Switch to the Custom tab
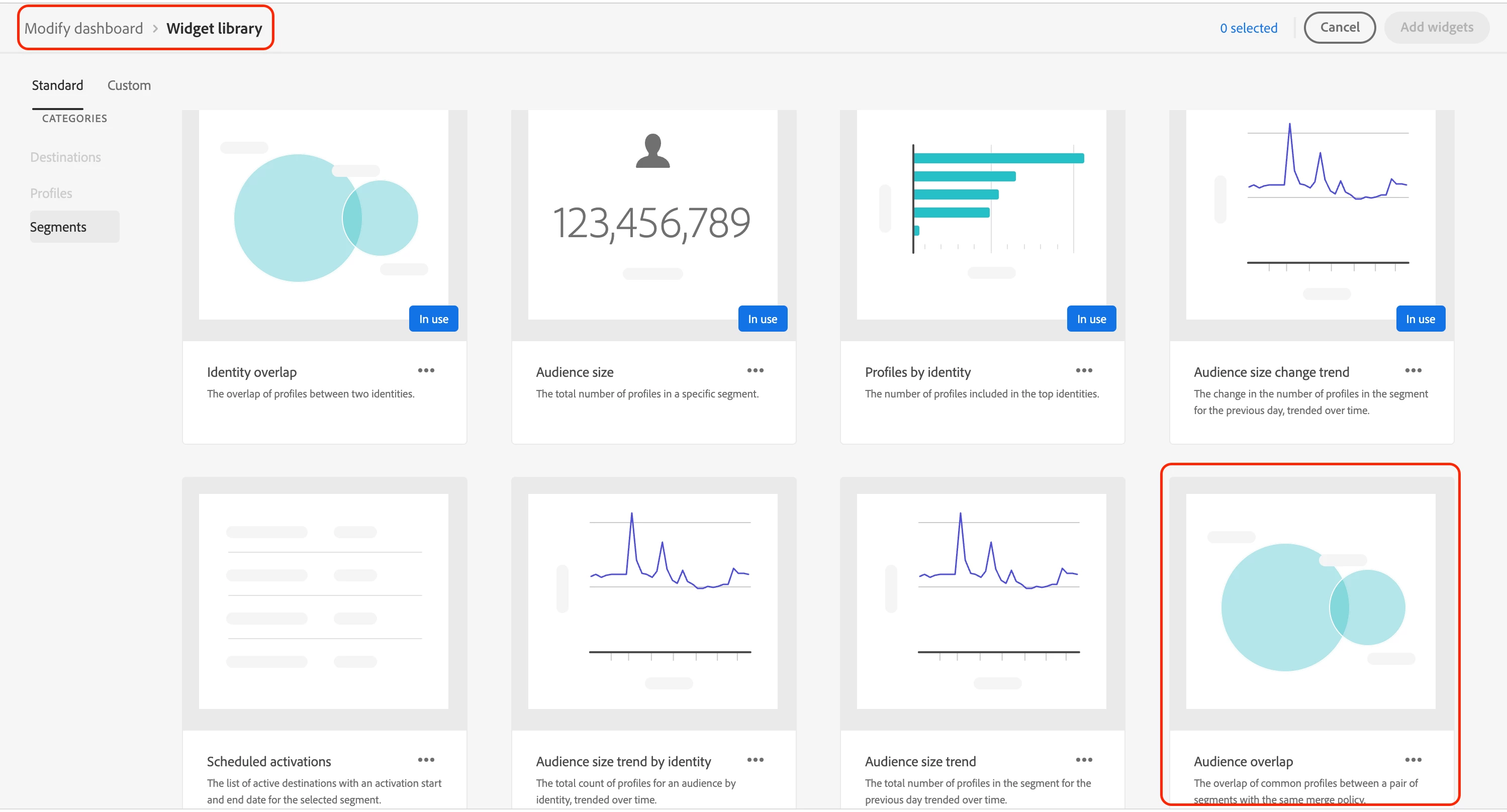This screenshot has height=812, width=1507. (x=129, y=85)
